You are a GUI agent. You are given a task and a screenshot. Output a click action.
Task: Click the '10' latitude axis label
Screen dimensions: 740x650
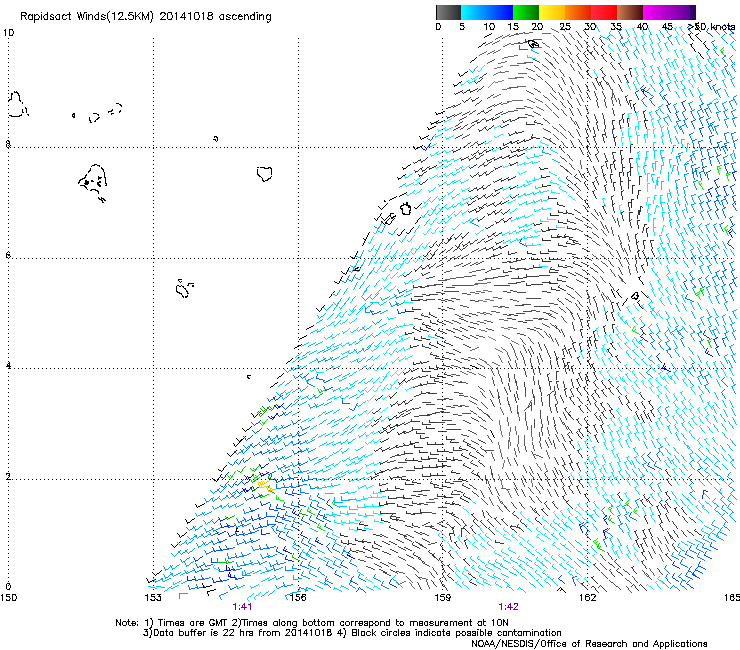[x=8, y=33]
